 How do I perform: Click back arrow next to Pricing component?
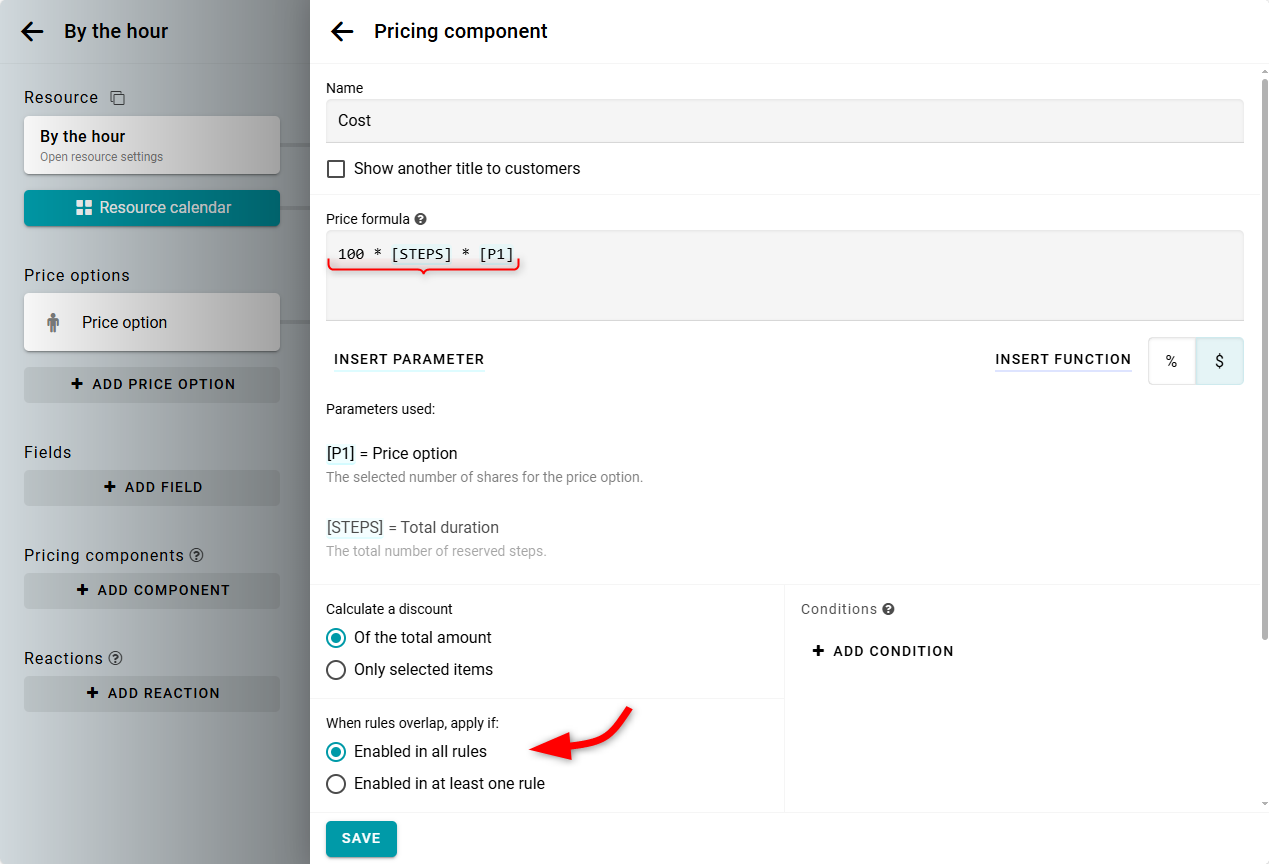[342, 31]
